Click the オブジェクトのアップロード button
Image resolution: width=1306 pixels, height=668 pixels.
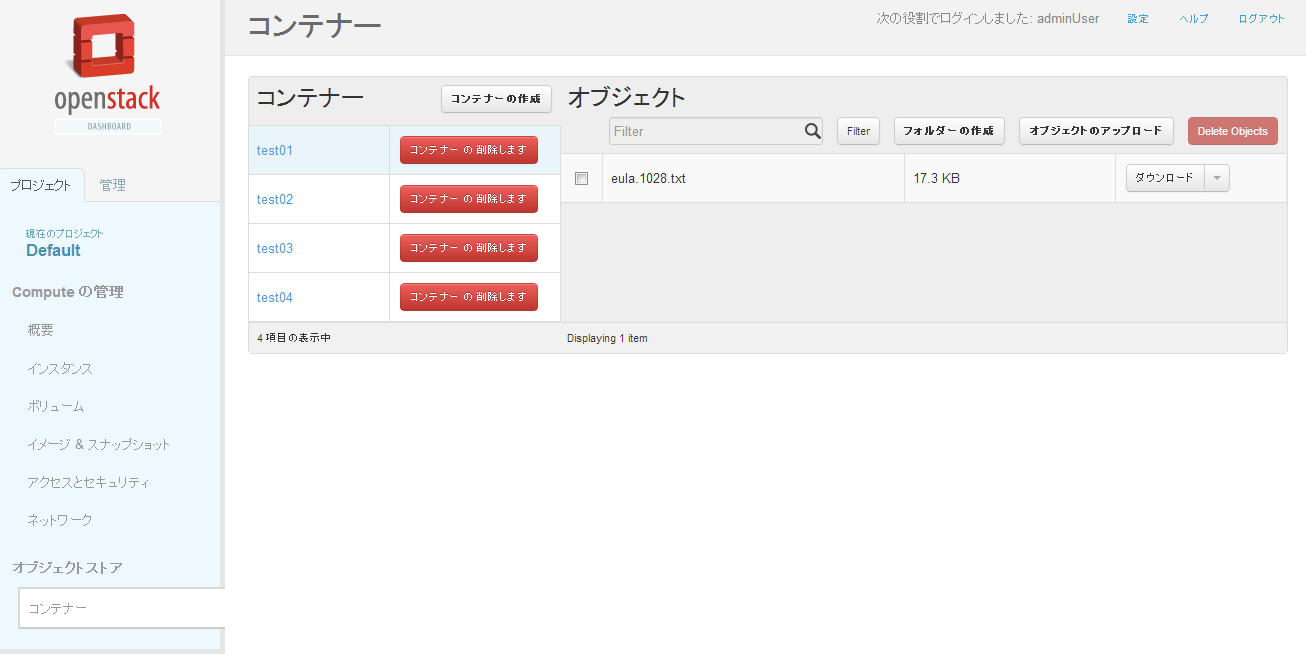(1096, 131)
